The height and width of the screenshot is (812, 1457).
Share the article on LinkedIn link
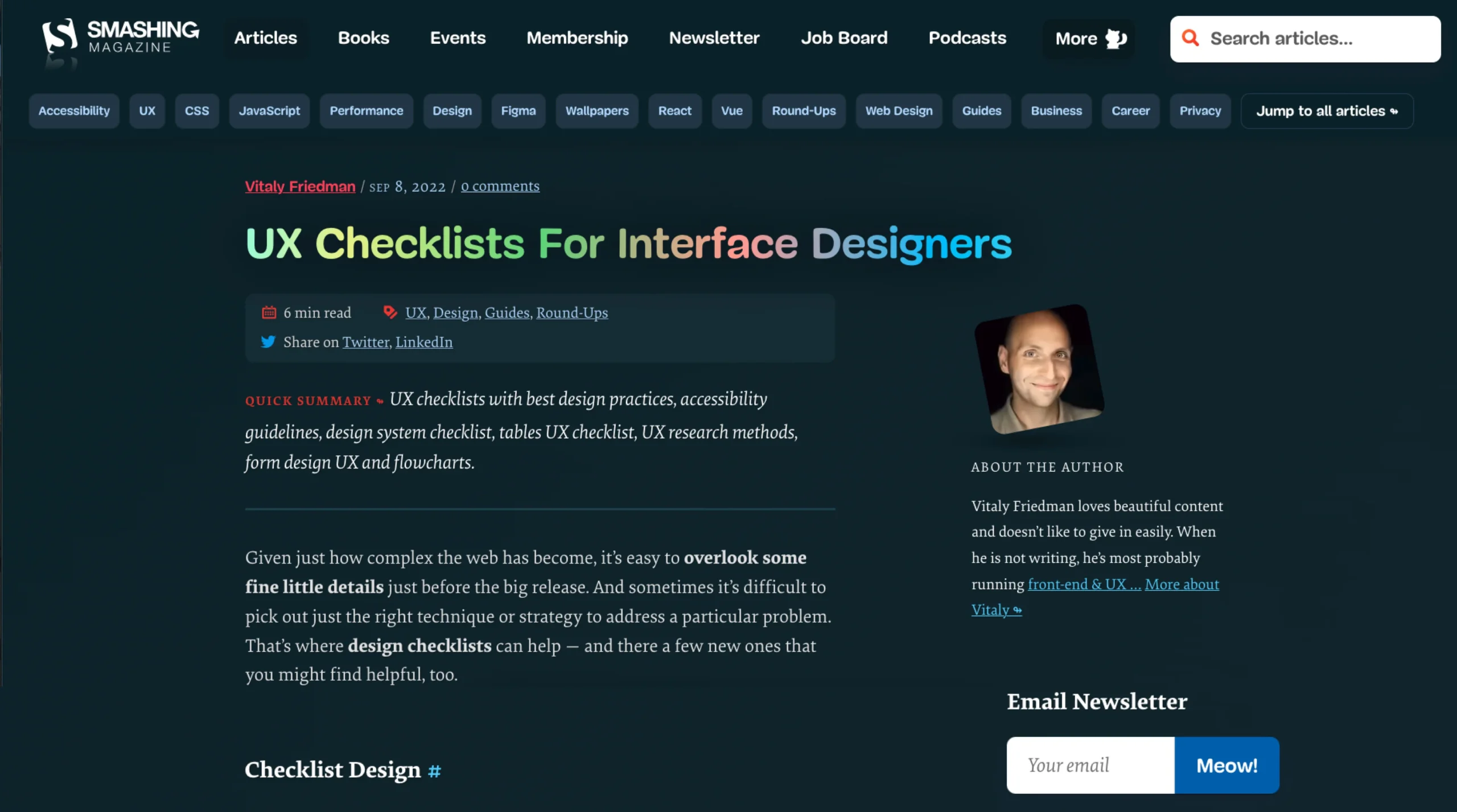point(424,342)
